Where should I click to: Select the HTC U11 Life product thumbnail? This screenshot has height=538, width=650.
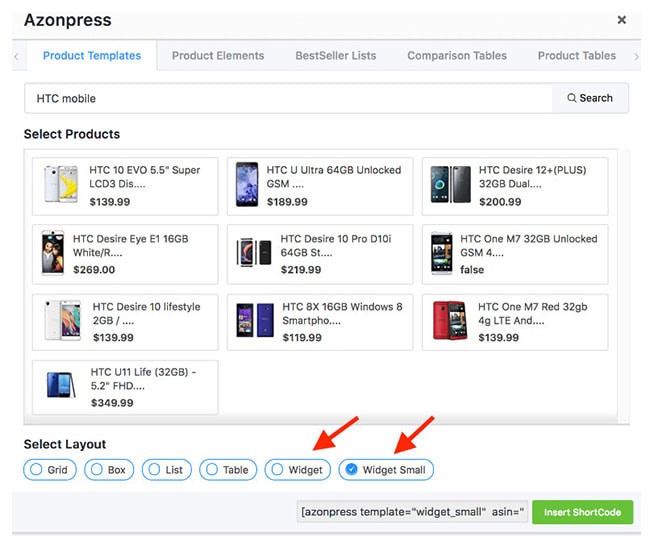(61, 386)
